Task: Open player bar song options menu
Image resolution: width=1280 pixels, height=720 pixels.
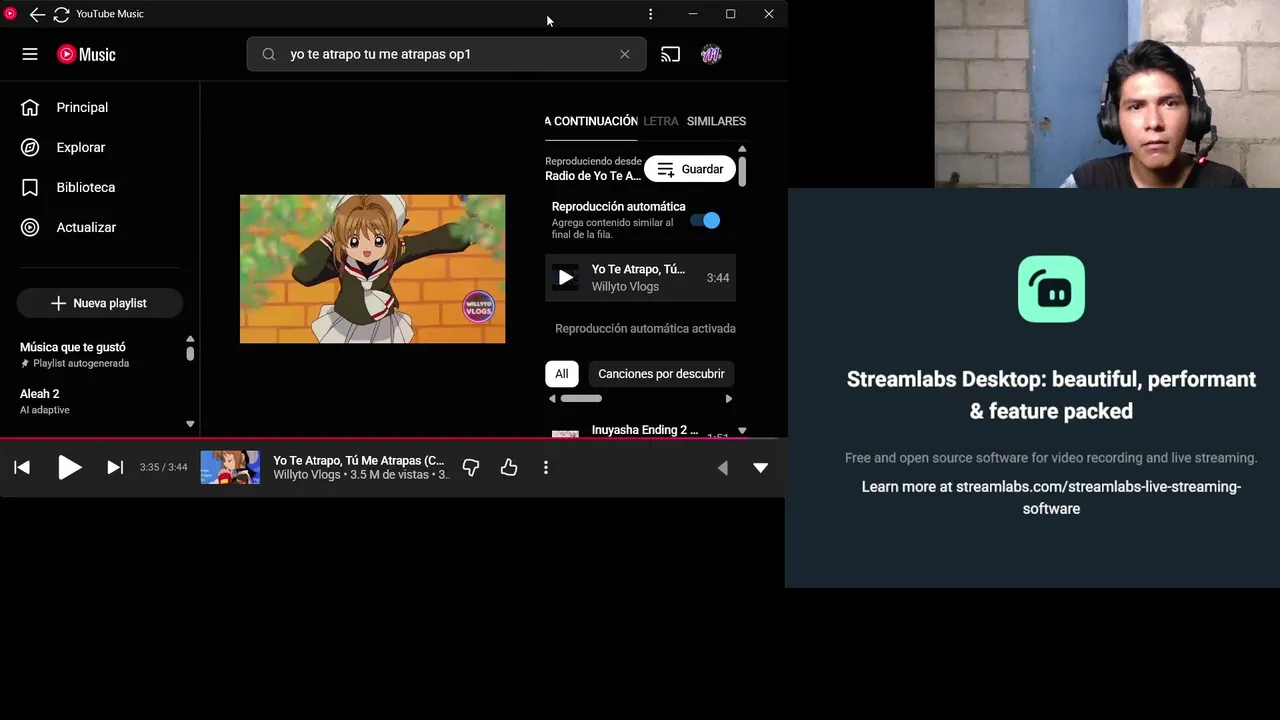Action: pos(546,467)
